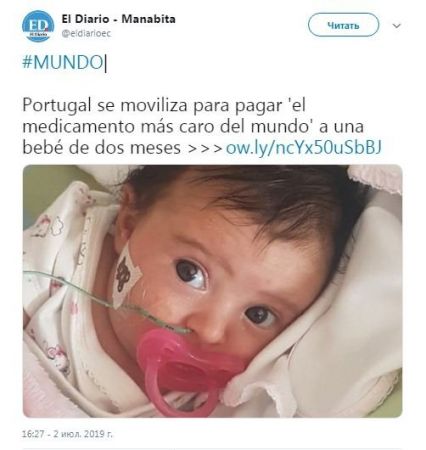Click the tweet timestamp 16:27

point(33,434)
